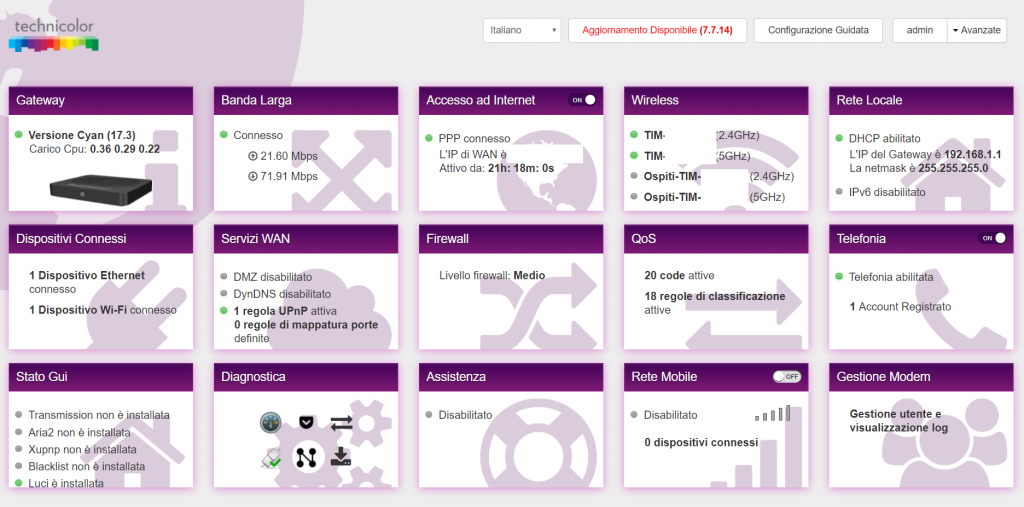Screen dimensions: 1024x507
Task: Click the mobile signal strength bars
Action: (773, 413)
